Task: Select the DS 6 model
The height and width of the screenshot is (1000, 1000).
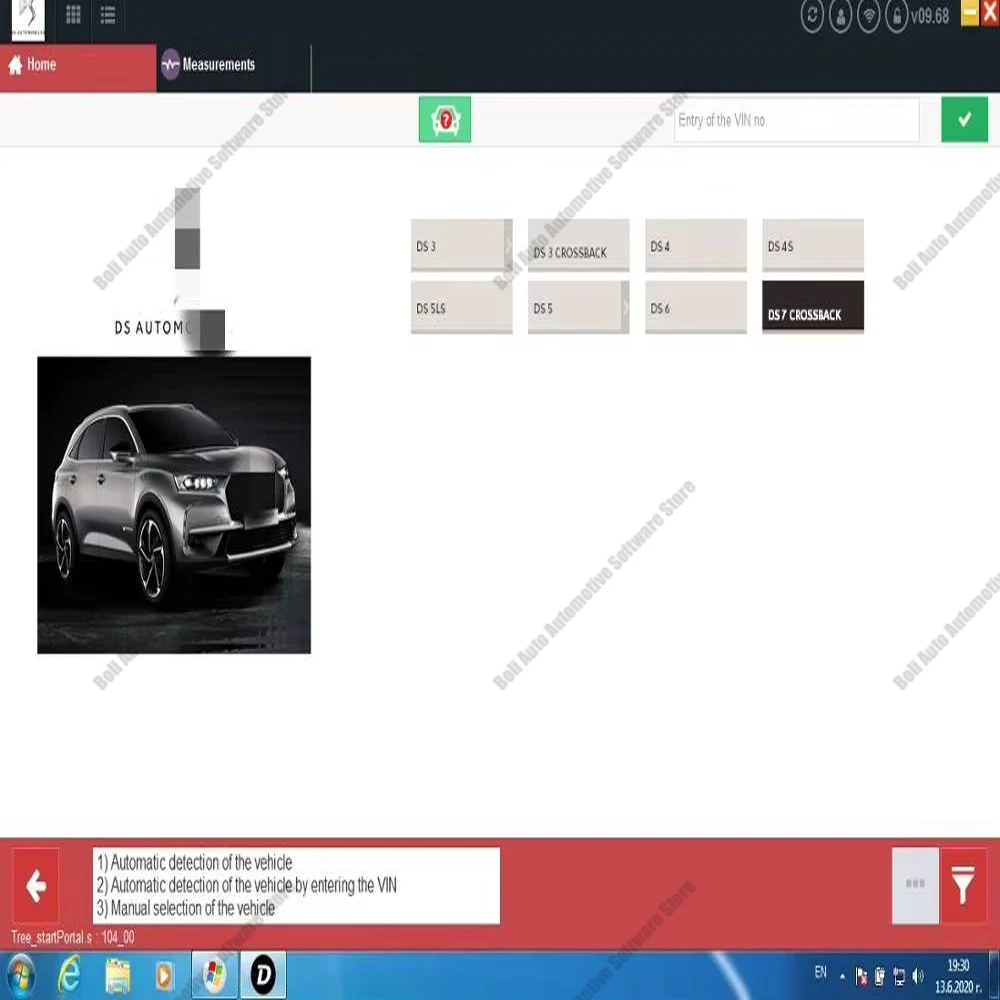Action: (696, 307)
